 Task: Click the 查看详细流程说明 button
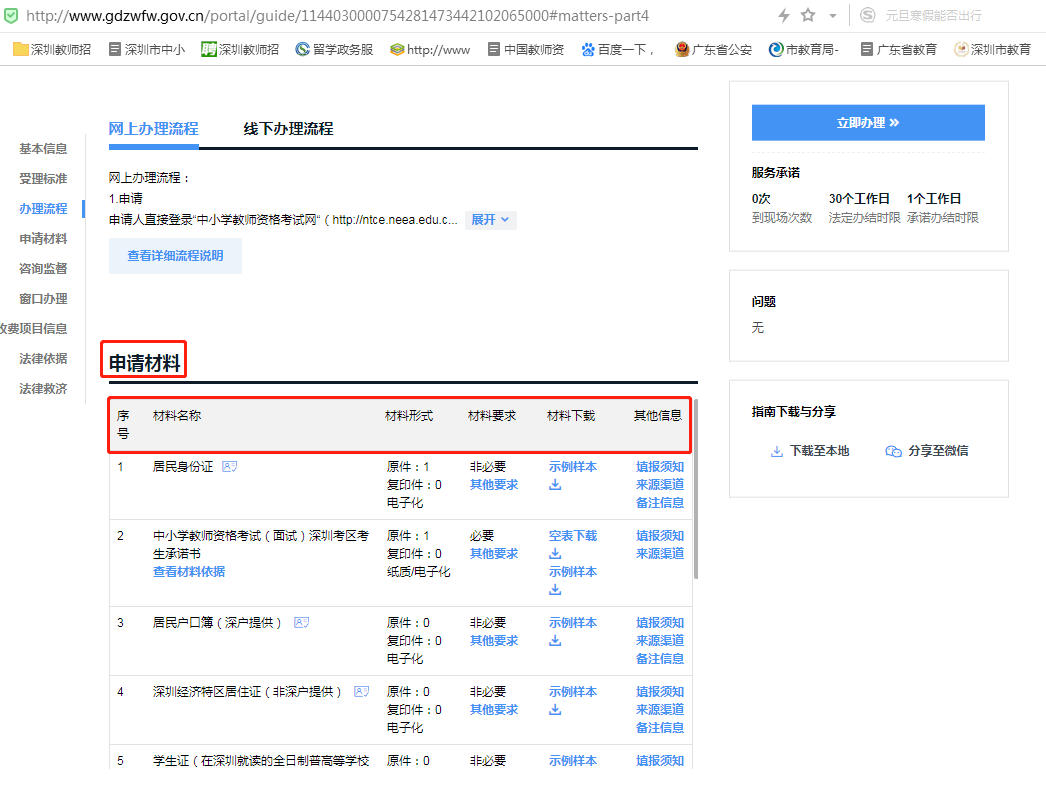(175, 256)
